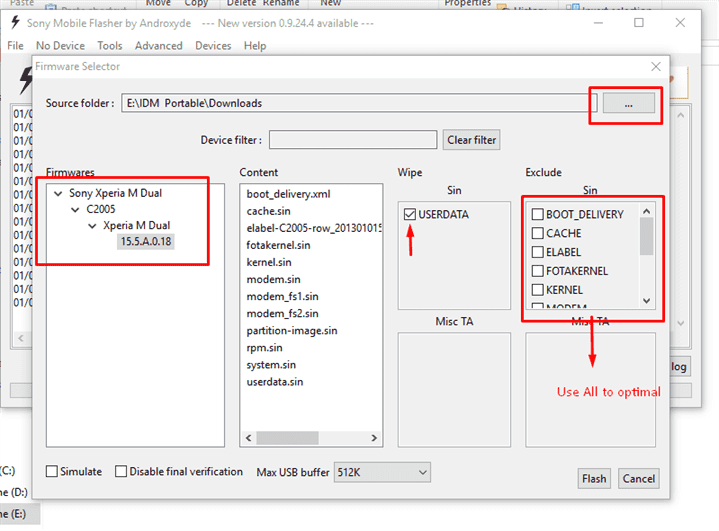Browse for source folder with the ... button
719x531 pixels.
(628, 103)
